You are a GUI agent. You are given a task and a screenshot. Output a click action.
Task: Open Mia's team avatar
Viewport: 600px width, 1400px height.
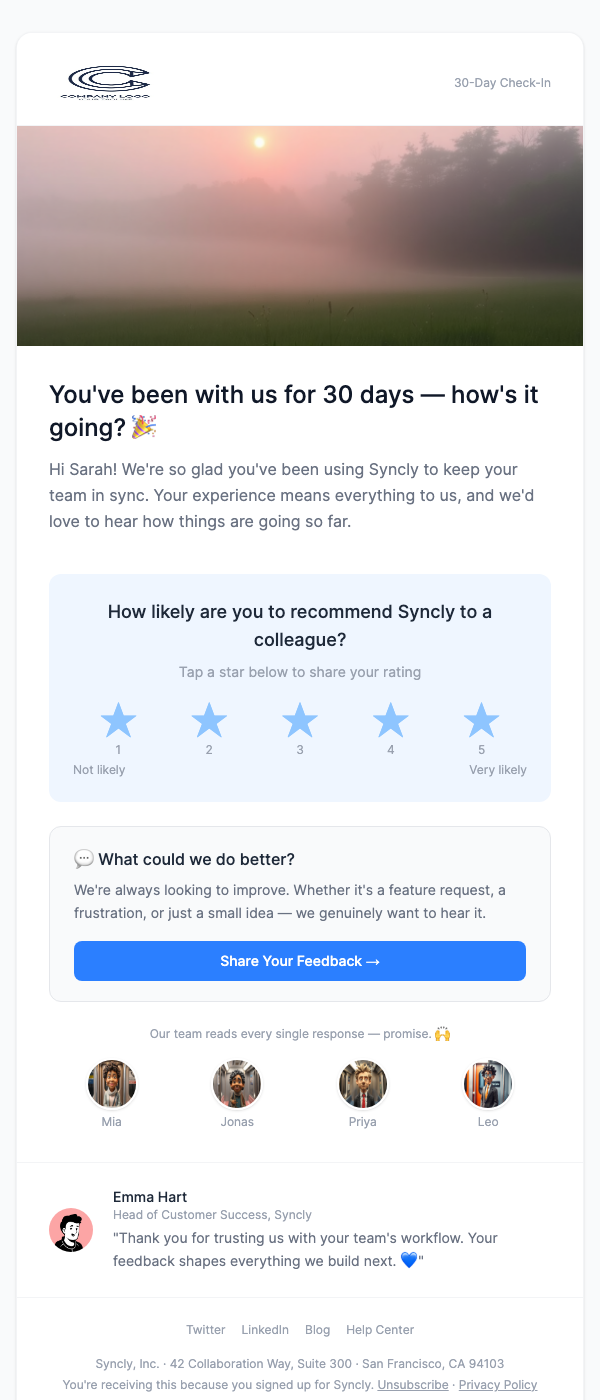[111, 1083]
